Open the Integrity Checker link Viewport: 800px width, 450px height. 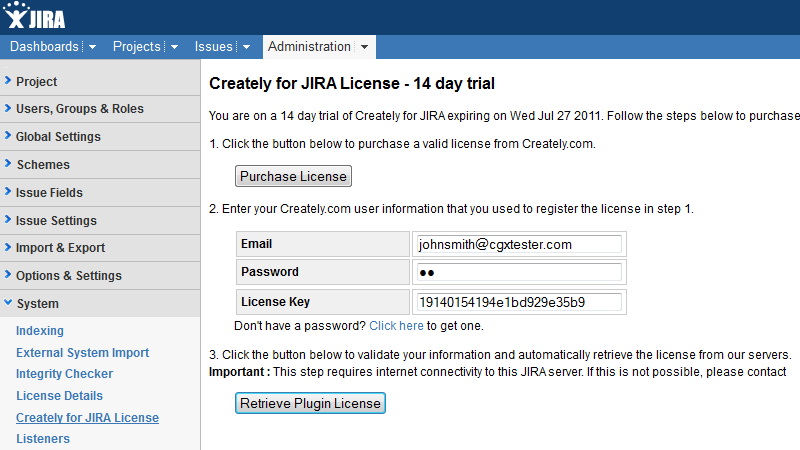[x=64, y=374]
